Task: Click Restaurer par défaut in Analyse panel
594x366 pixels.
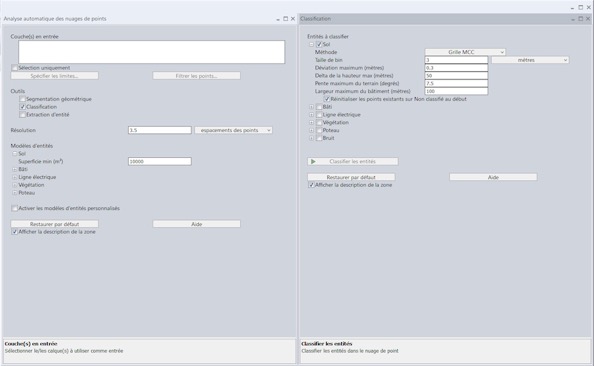Action: pos(55,224)
